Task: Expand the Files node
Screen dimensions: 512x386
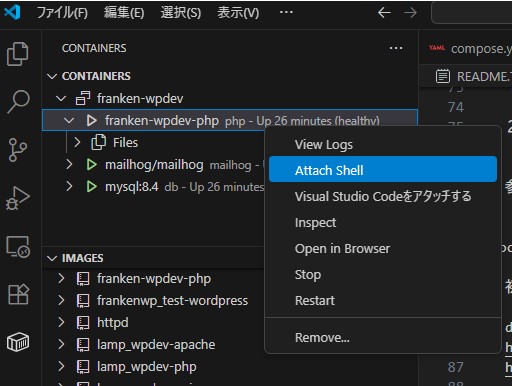Action: coord(77,142)
